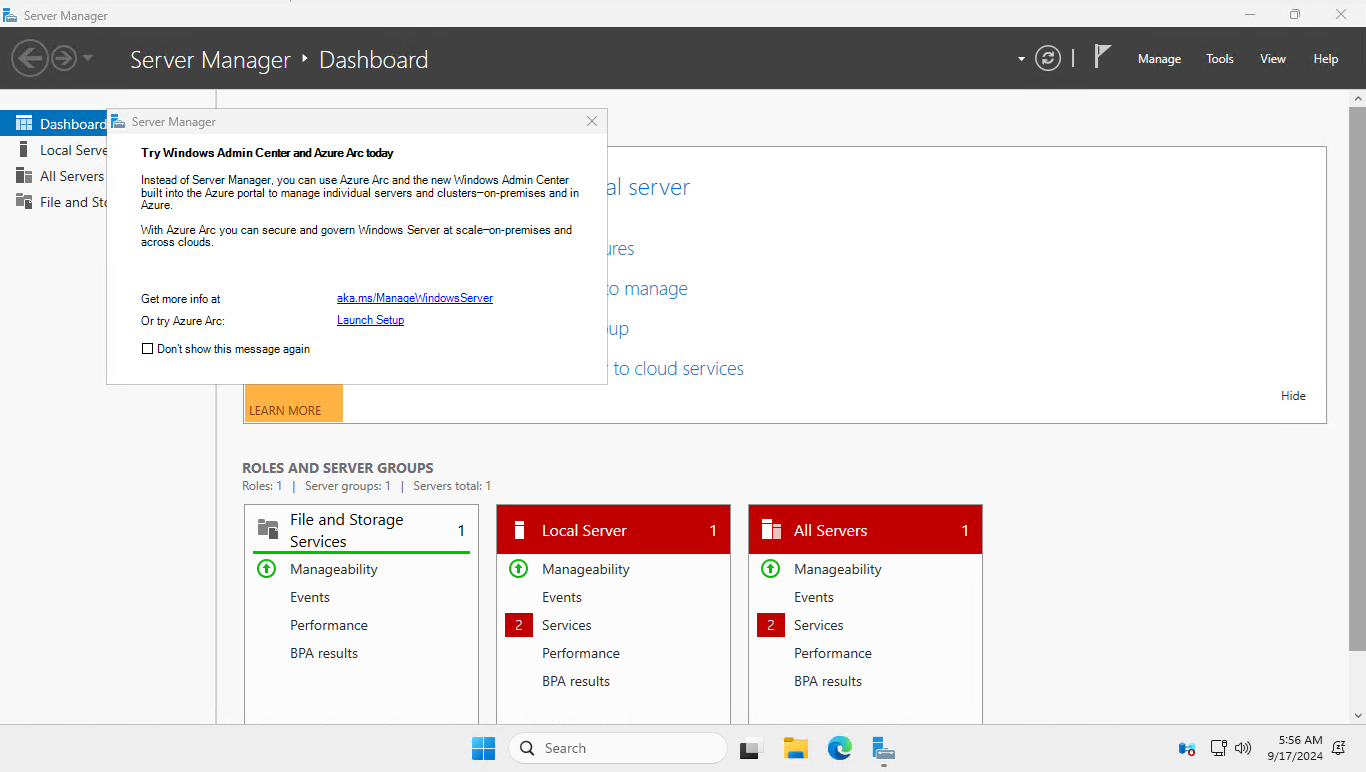Open the navigation history dropdown arrow
The image size is (1366, 772).
click(88, 58)
